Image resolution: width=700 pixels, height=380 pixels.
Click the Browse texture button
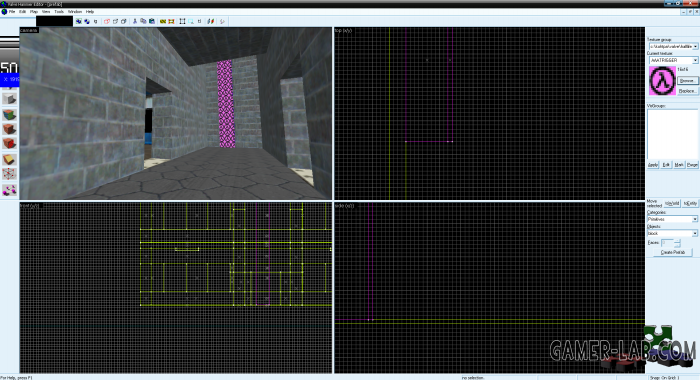coord(687,81)
